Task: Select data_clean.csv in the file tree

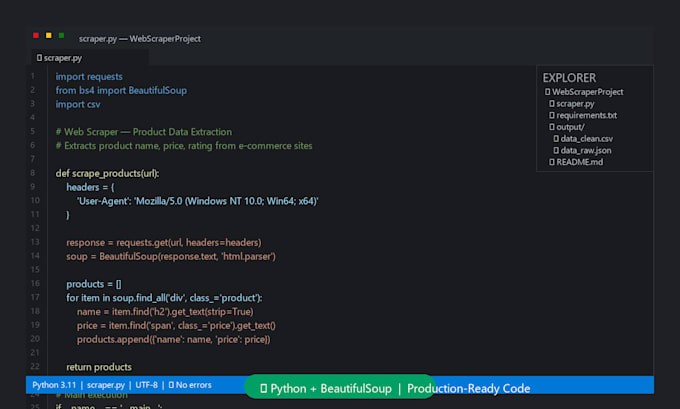Action: pos(583,139)
